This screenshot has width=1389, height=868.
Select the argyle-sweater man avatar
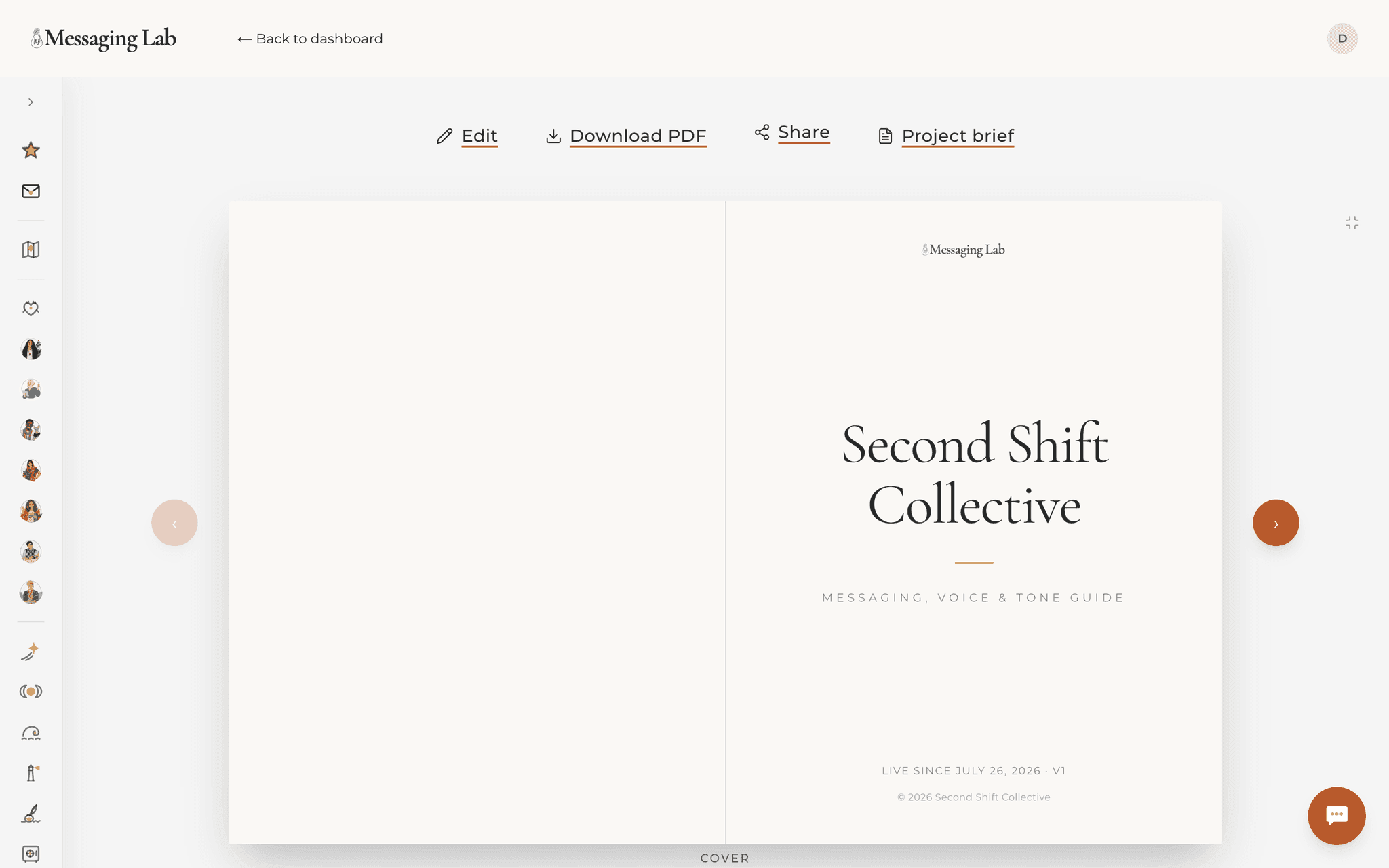coord(31,552)
